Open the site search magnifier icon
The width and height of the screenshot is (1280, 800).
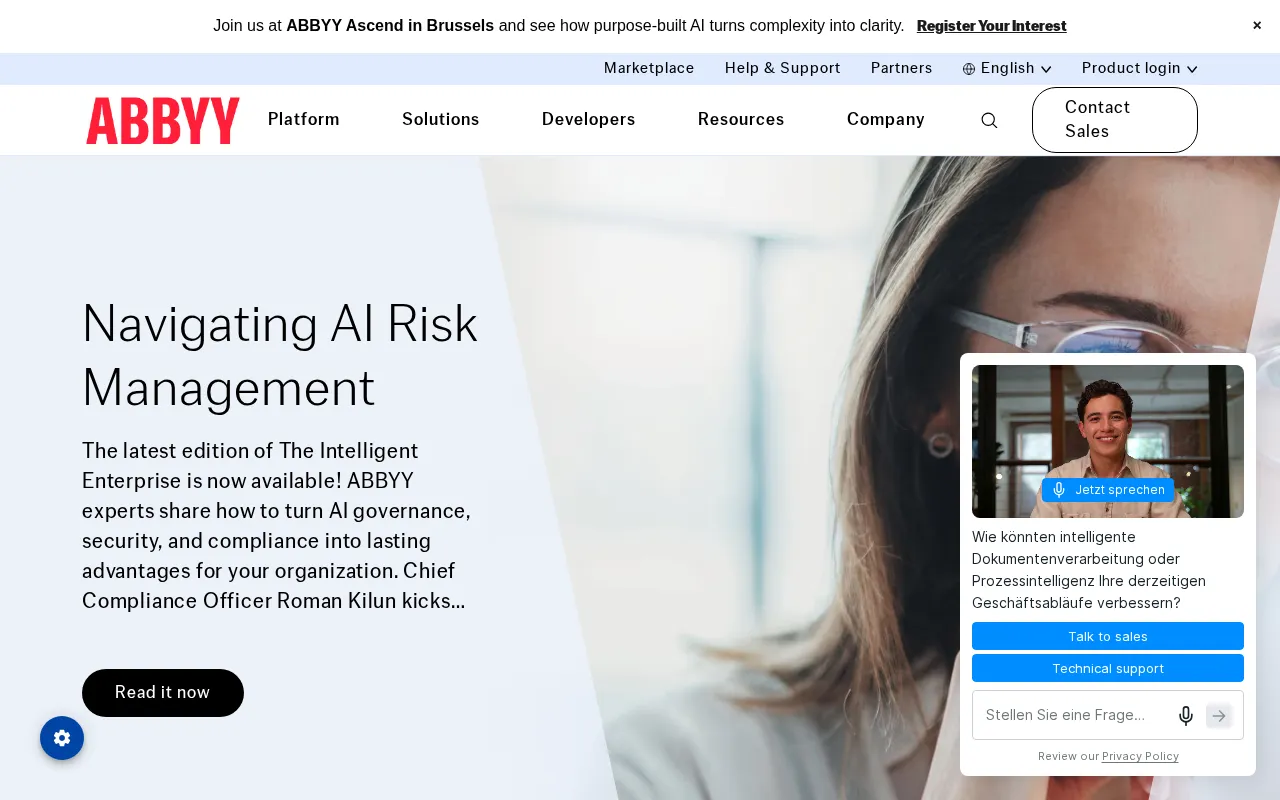point(989,120)
